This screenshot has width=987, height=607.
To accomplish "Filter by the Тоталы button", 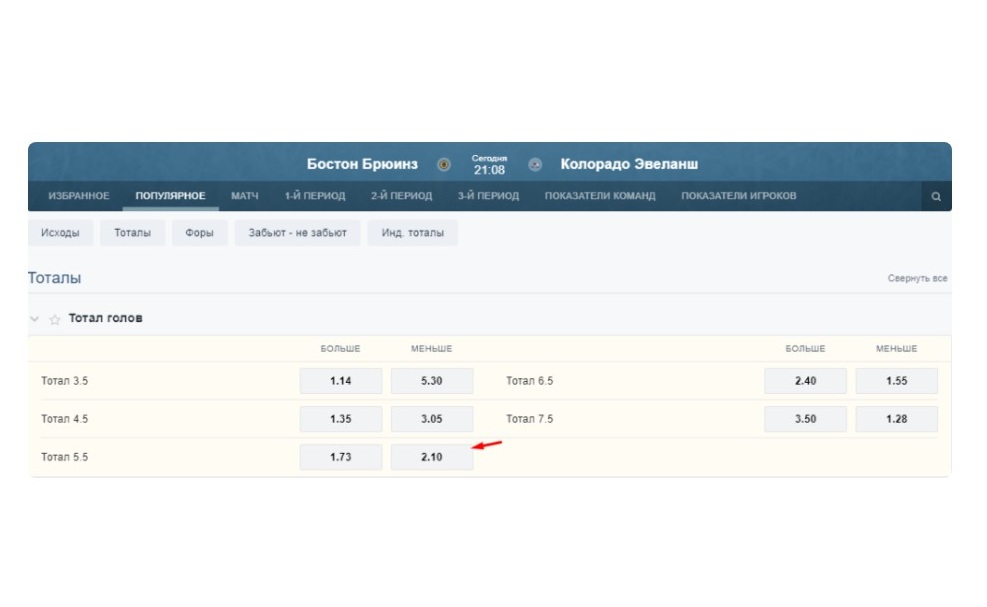I will (x=132, y=233).
